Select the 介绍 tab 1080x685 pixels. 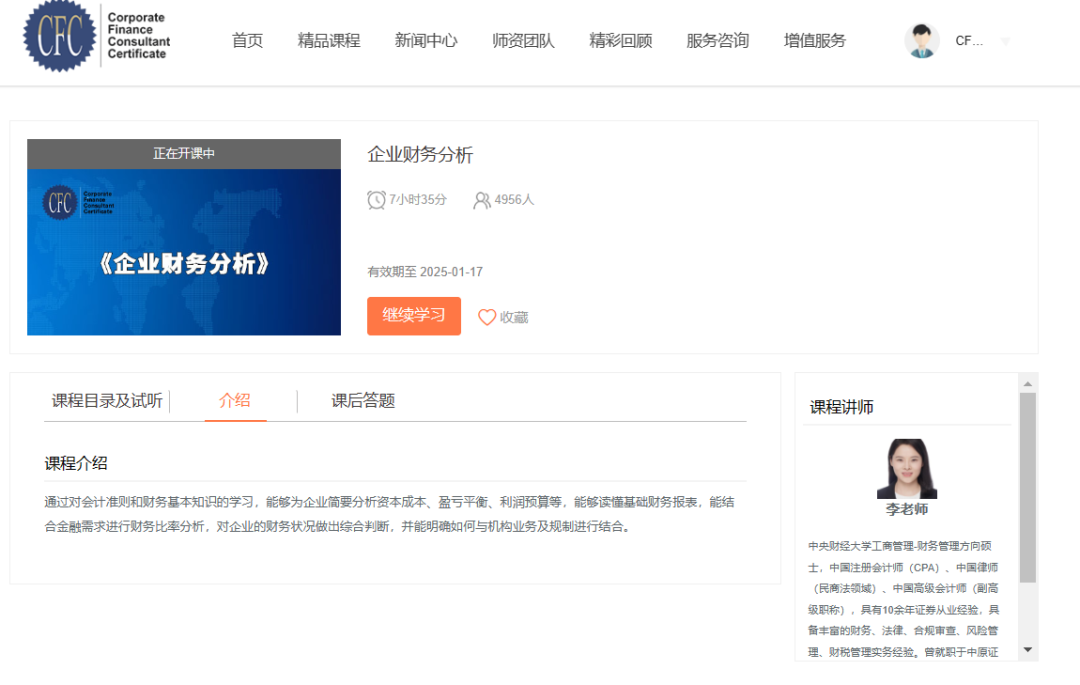point(235,401)
